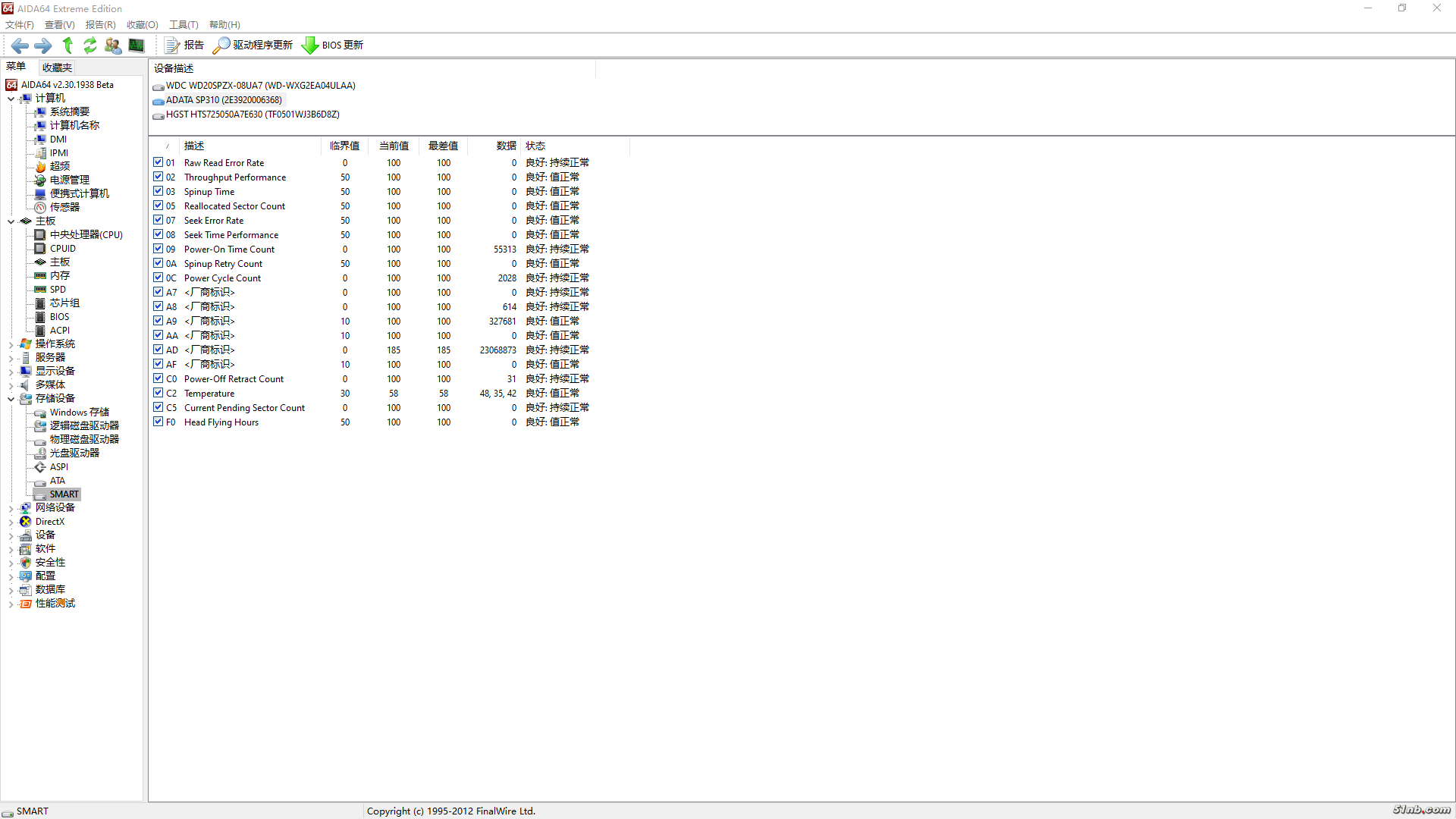Click the green monitor icon in the toolbar
This screenshot has height=819, width=1456.
click(136, 45)
